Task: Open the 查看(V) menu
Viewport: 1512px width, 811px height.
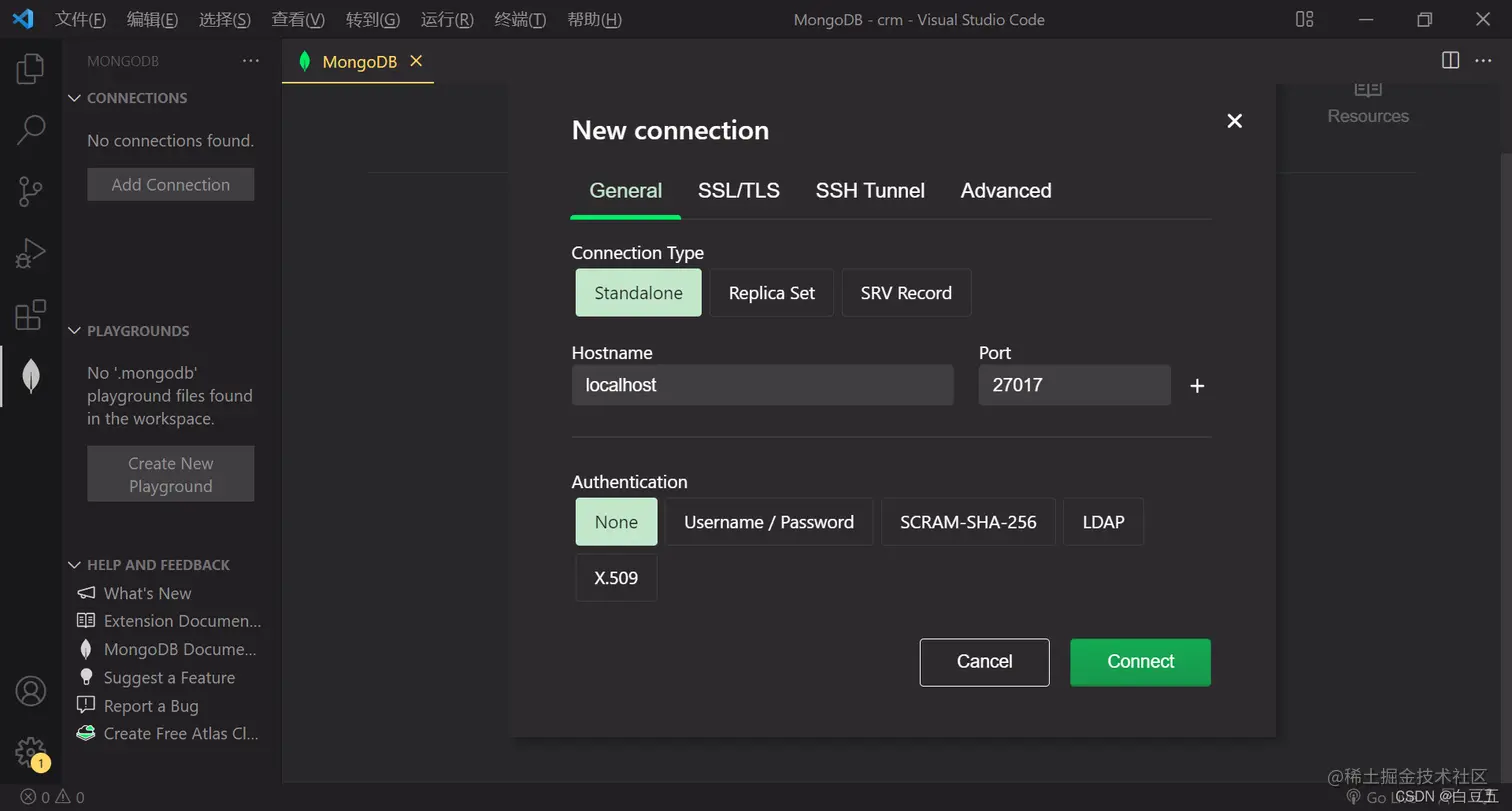Action: point(298,19)
